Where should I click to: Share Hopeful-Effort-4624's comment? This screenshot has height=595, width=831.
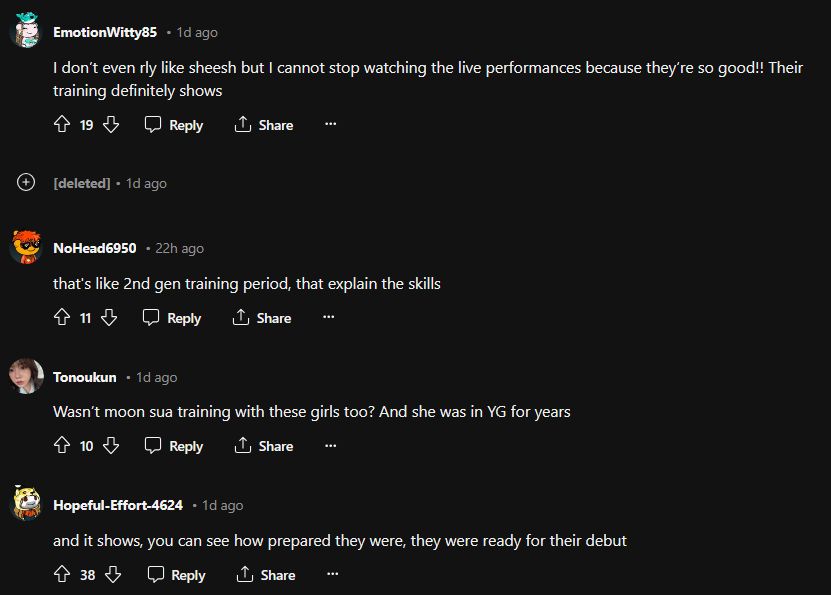[x=266, y=575]
